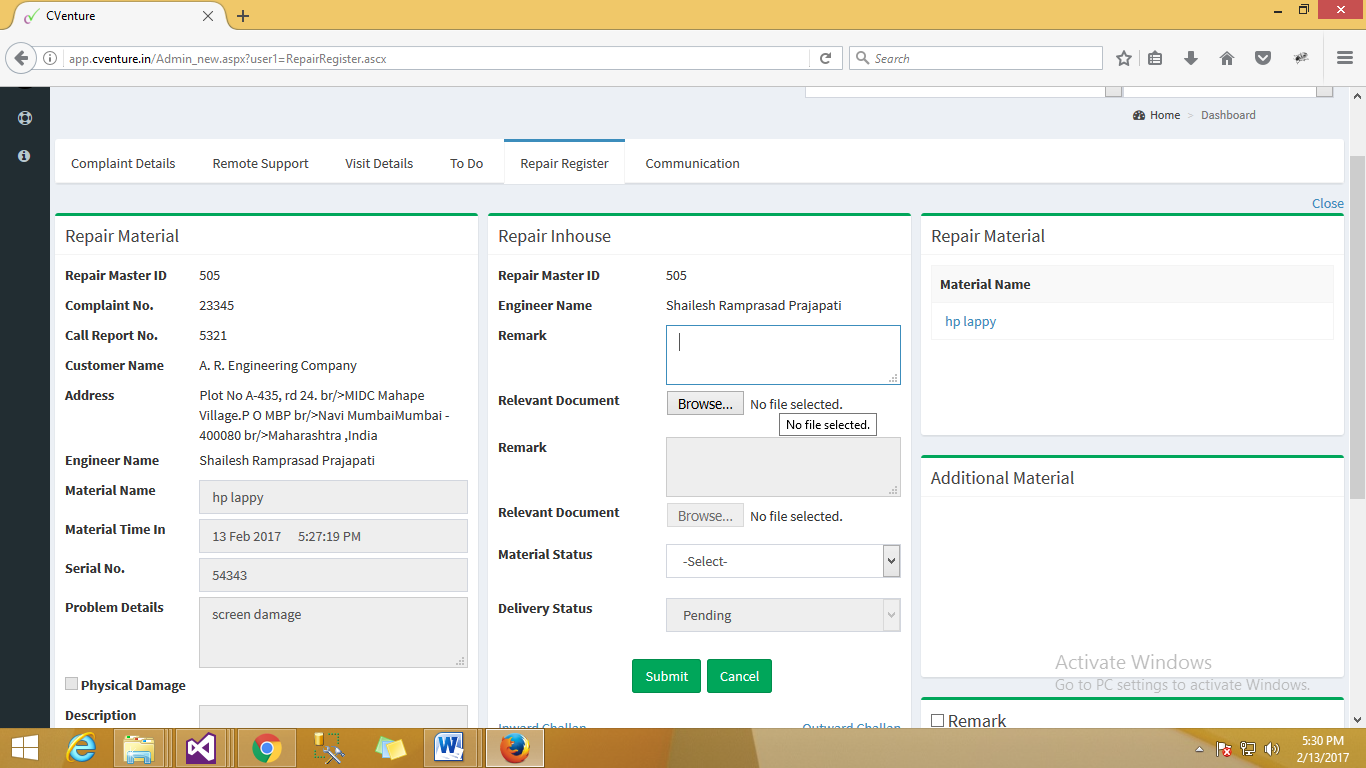Open Sticky Notes from the taskbar
Image resolution: width=1366 pixels, height=768 pixels.
point(390,748)
